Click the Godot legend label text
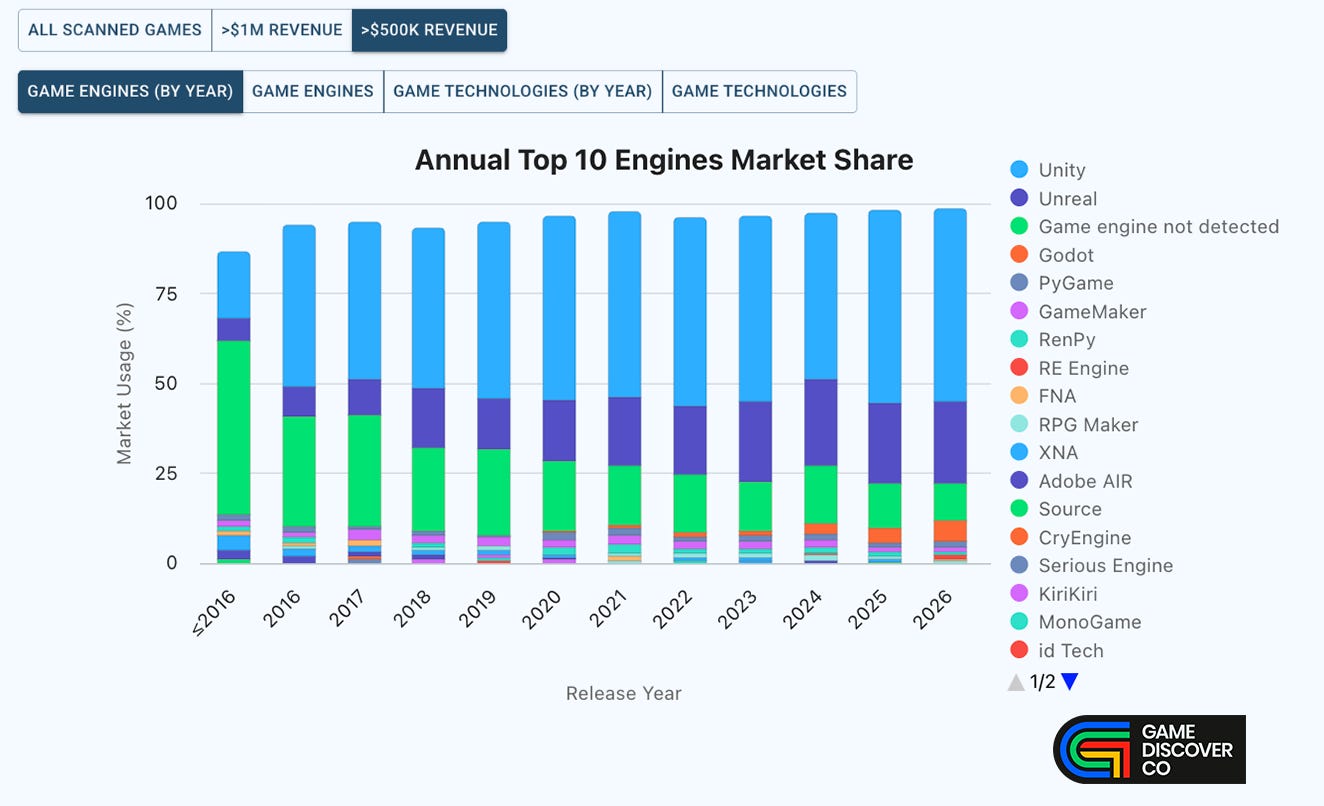1324x806 pixels. click(1066, 255)
